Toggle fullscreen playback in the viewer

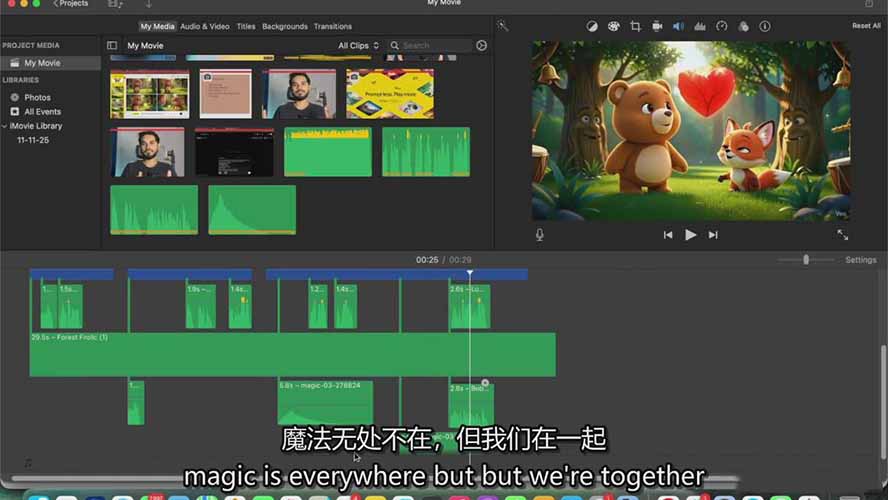[x=842, y=235]
